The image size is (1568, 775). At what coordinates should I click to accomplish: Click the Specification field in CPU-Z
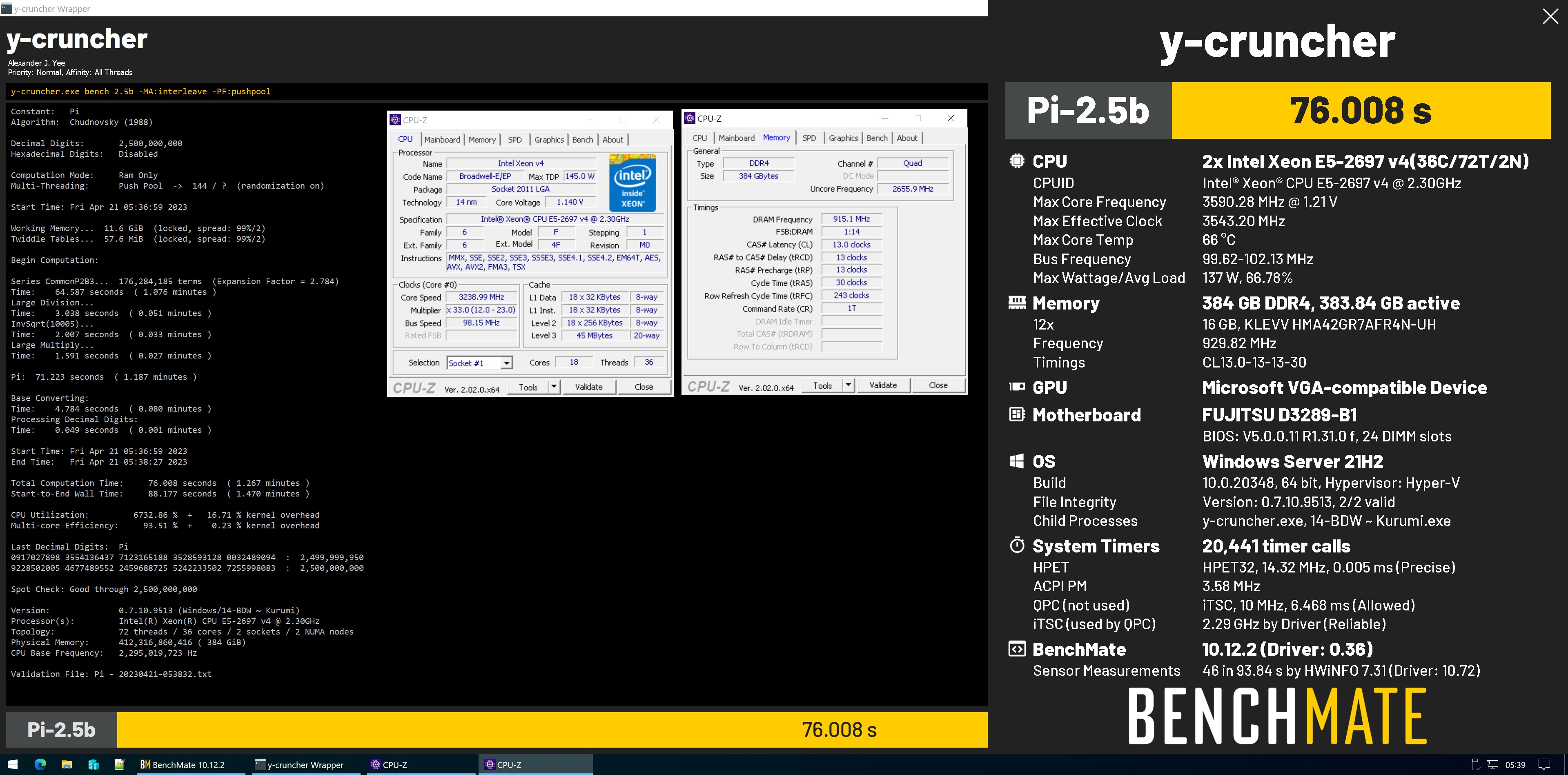(x=555, y=219)
